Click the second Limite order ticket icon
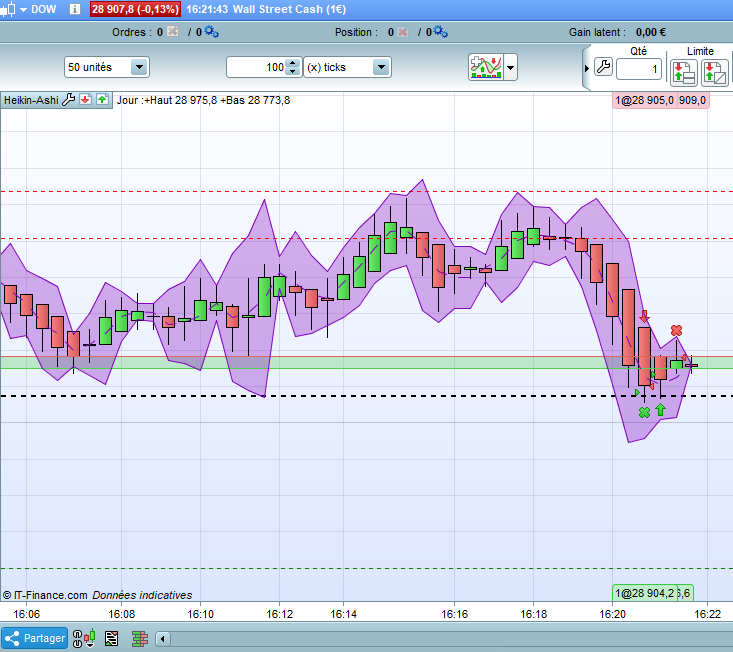The height and width of the screenshot is (652, 733). point(715,73)
